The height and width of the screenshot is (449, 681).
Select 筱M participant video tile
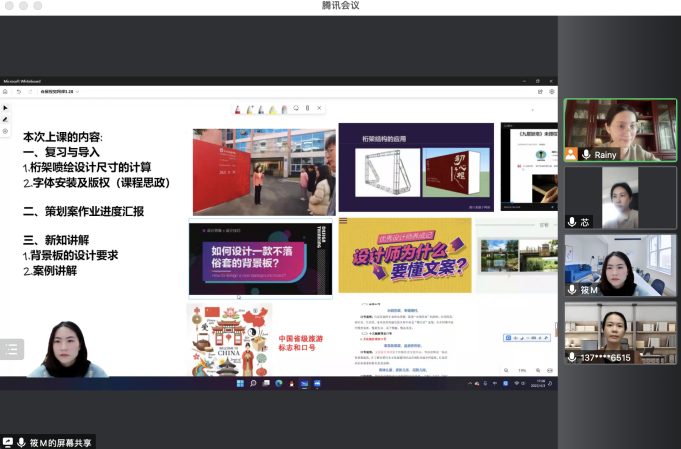click(620, 265)
